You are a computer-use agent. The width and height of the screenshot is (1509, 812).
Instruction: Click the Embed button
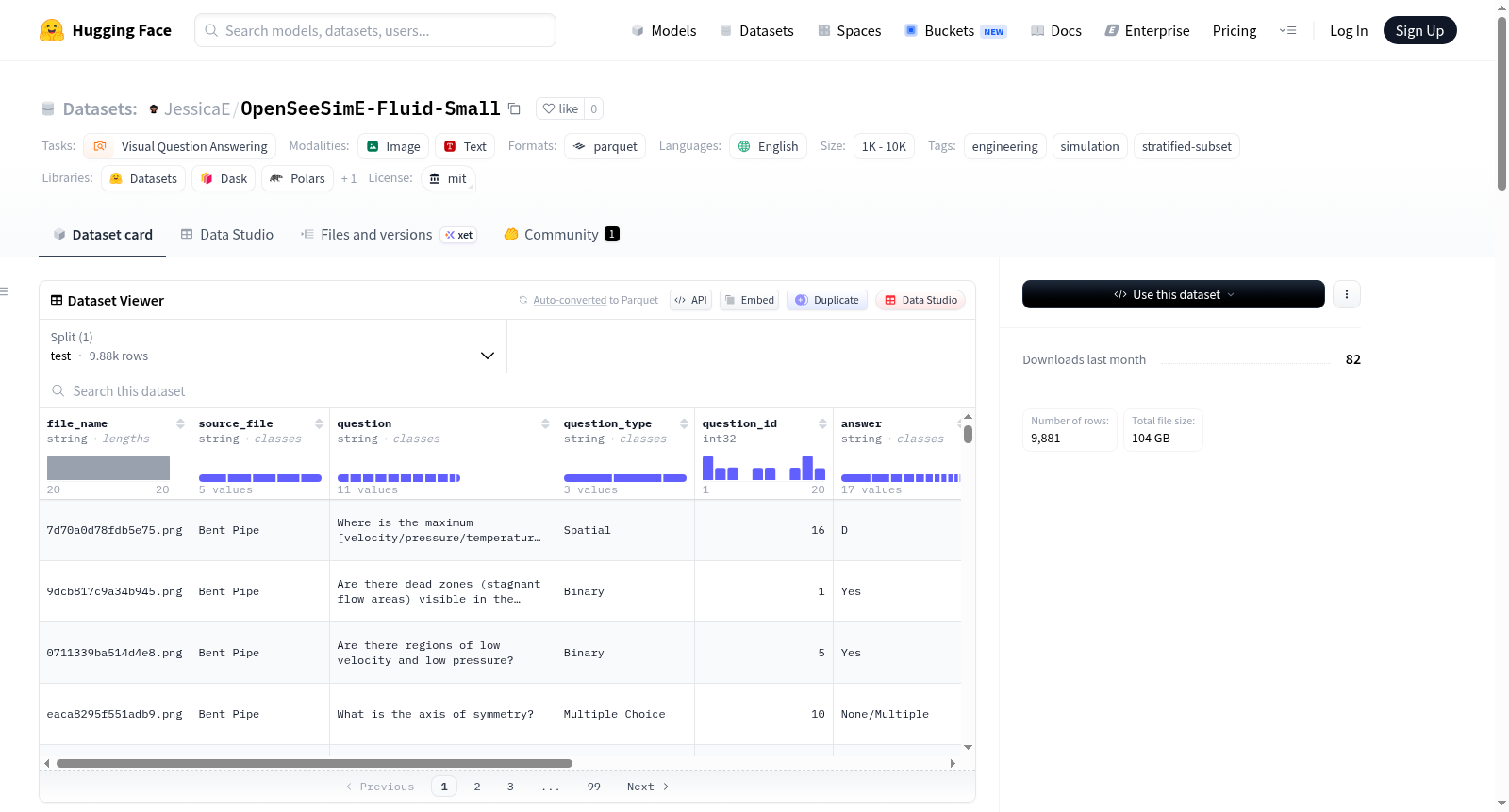coord(750,300)
